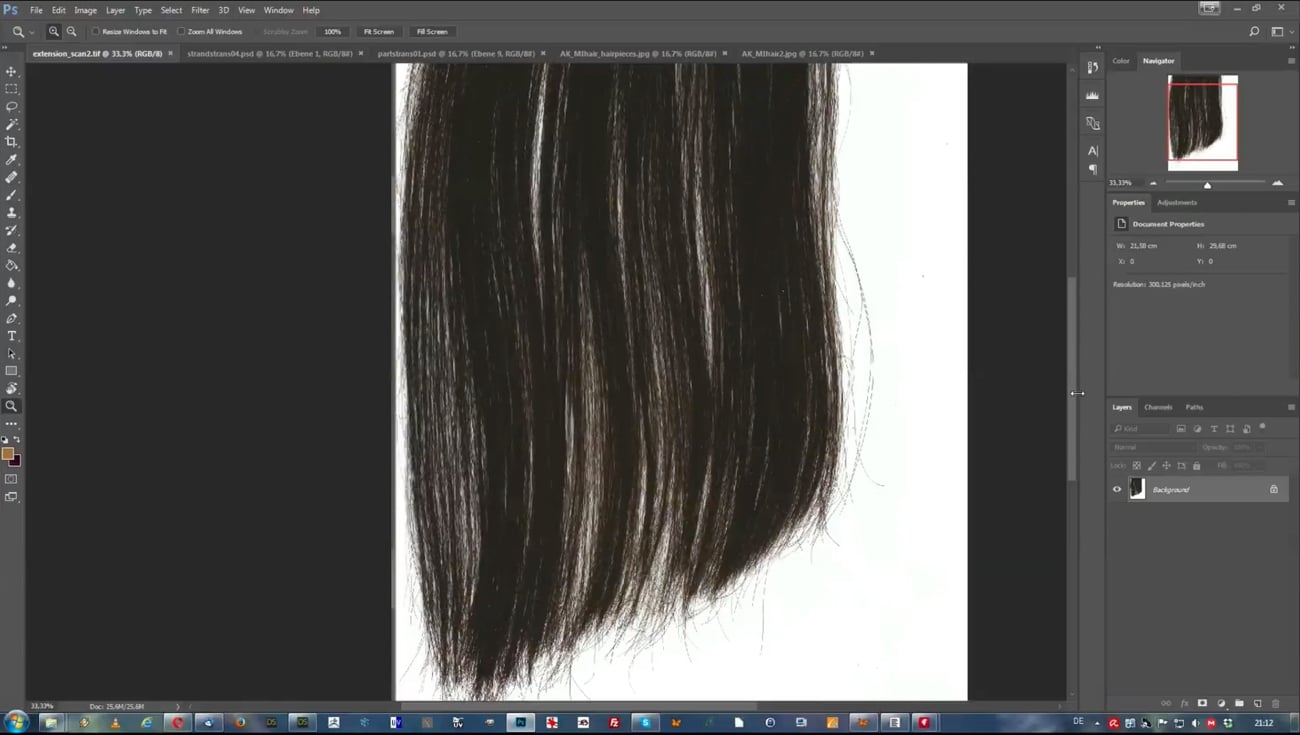Select the Zoom tool
Screen dimensions: 1300x735
pyautogui.click(x=12, y=406)
